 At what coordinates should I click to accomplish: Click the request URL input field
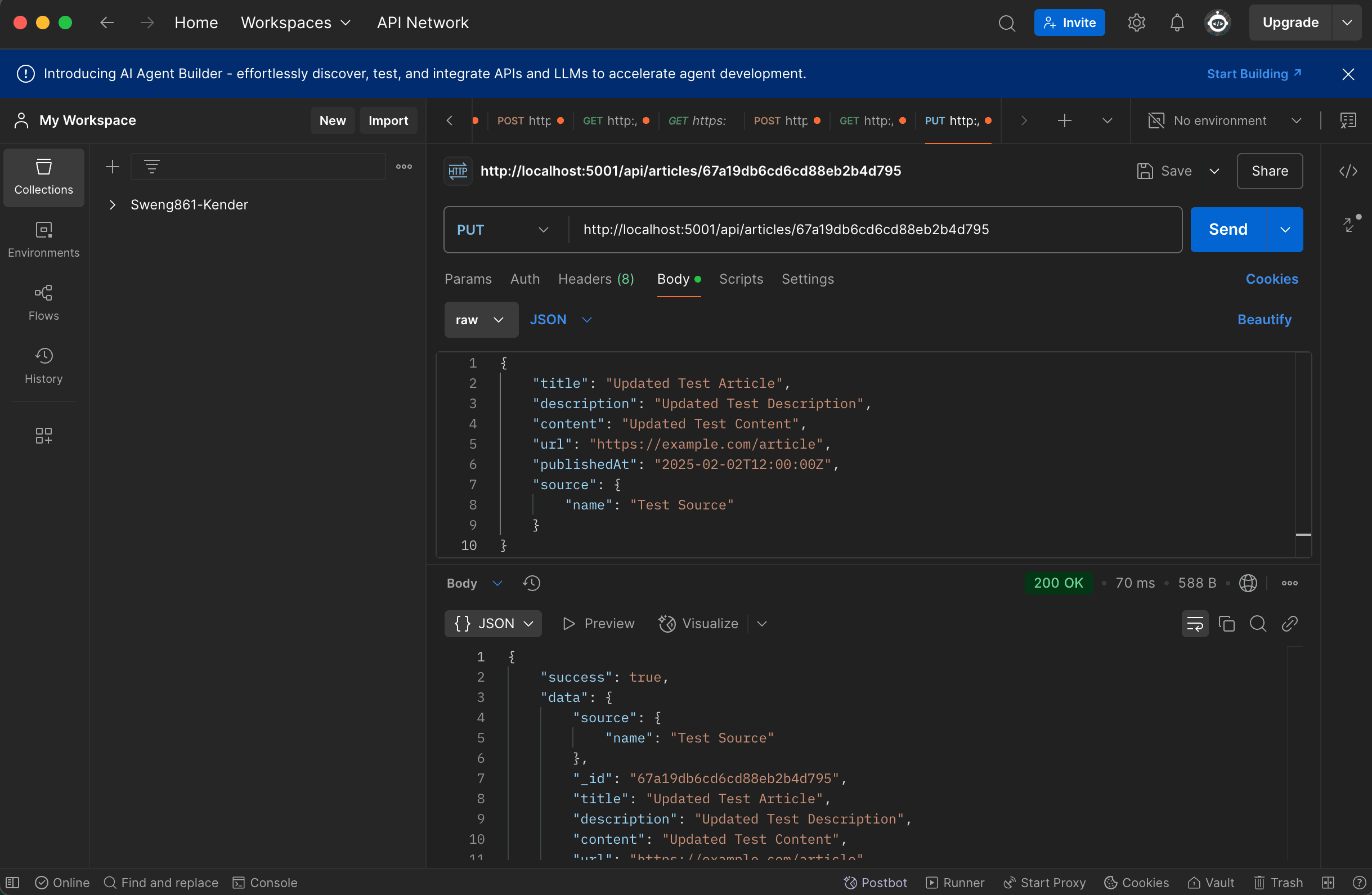tap(875, 230)
